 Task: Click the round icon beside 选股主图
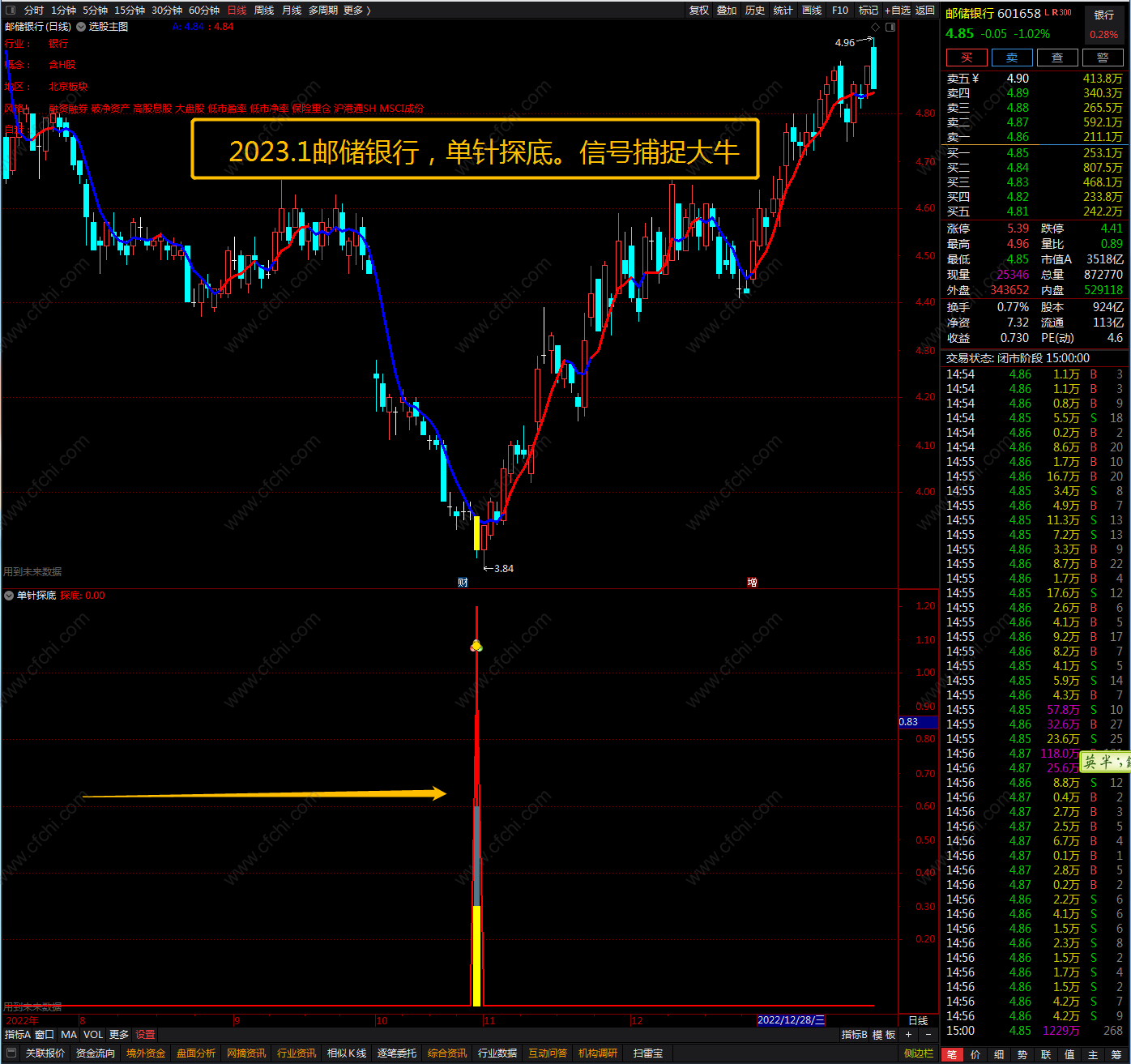tap(81, 27)
